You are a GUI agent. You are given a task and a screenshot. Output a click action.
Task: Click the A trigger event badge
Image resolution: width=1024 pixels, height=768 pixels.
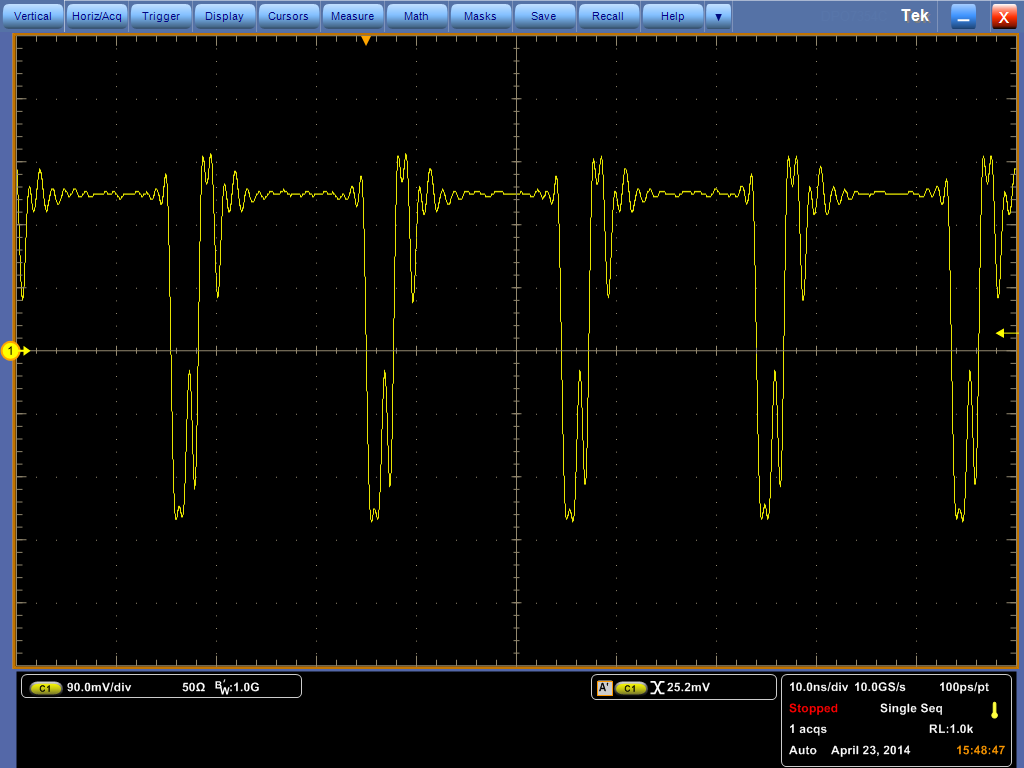click(x=605, y=688)
